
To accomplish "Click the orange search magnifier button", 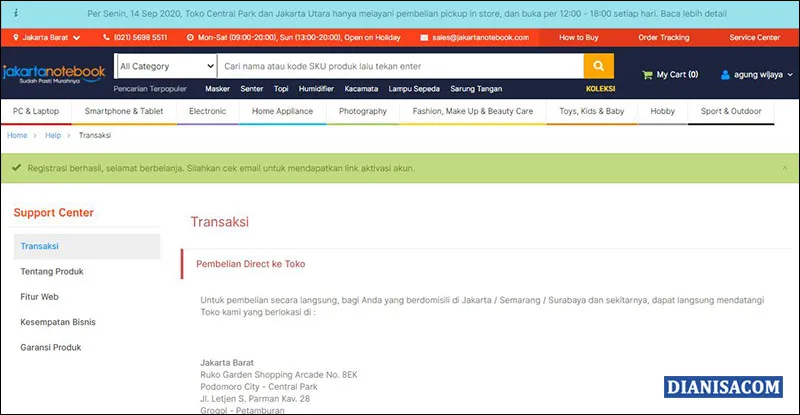I will point(598,66).
